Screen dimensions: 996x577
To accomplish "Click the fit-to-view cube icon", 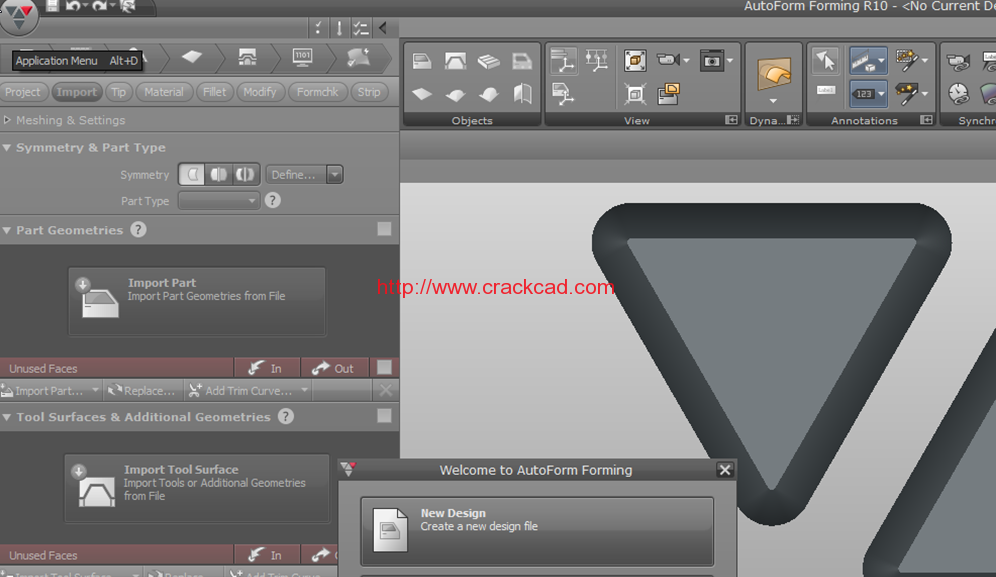I will point(635,61).
